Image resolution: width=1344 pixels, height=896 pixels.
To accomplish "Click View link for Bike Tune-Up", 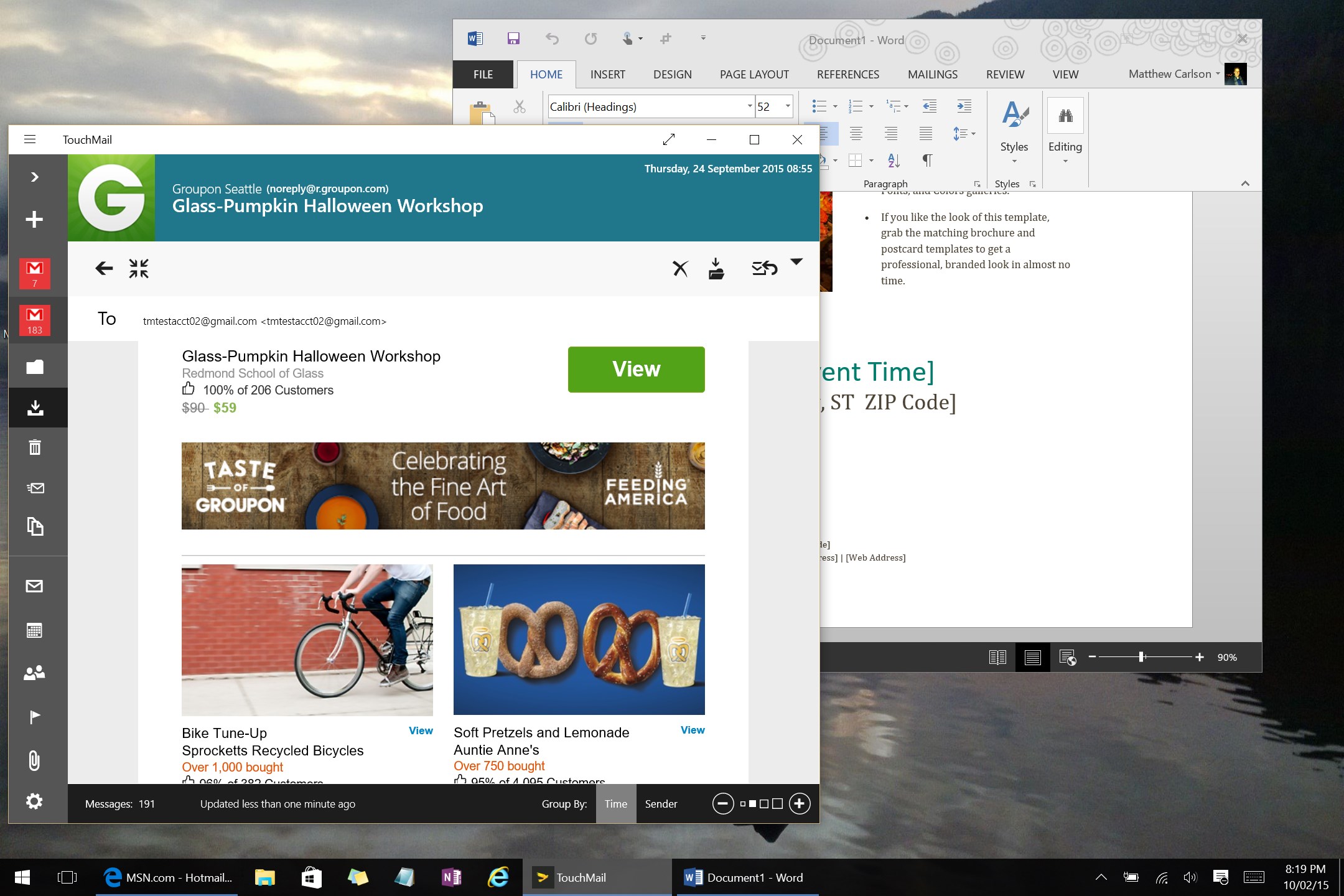I will tap(421, 731).
